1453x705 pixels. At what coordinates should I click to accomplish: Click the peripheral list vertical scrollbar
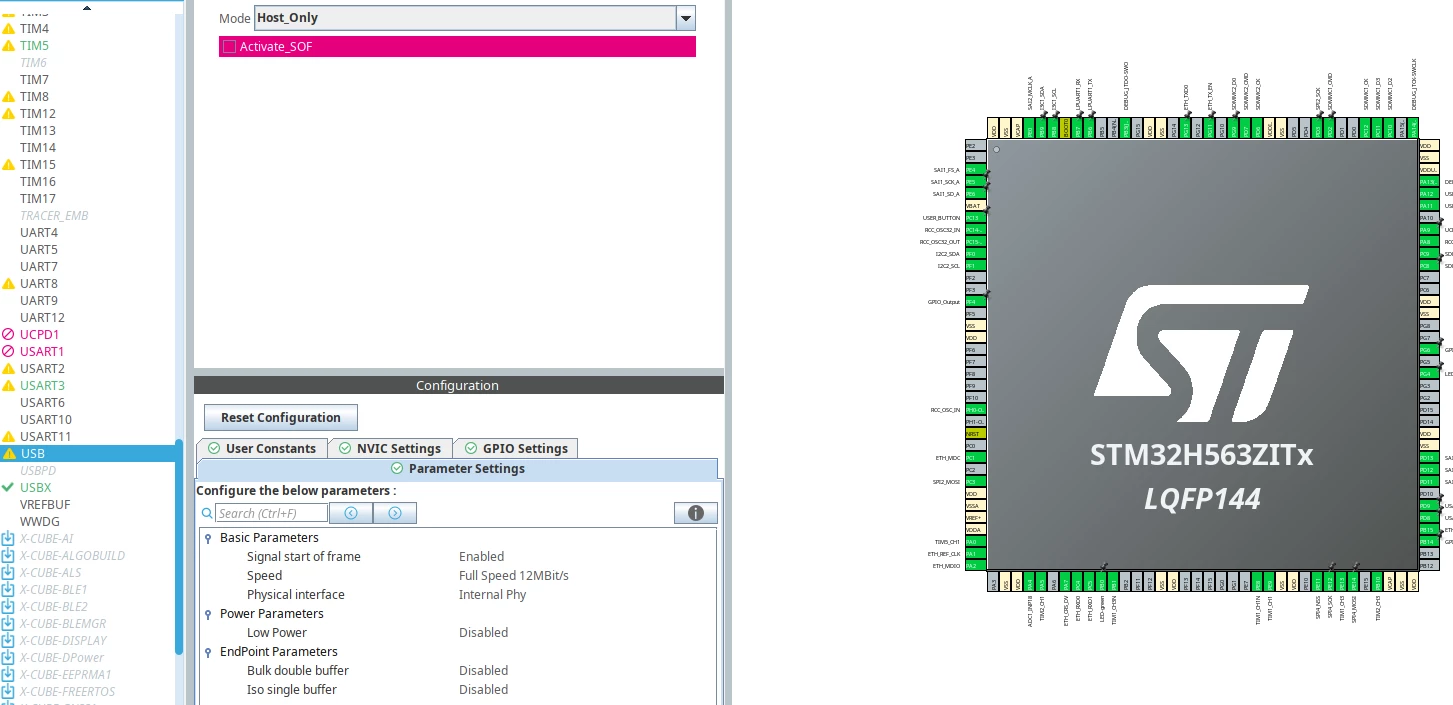coord(179,547)
